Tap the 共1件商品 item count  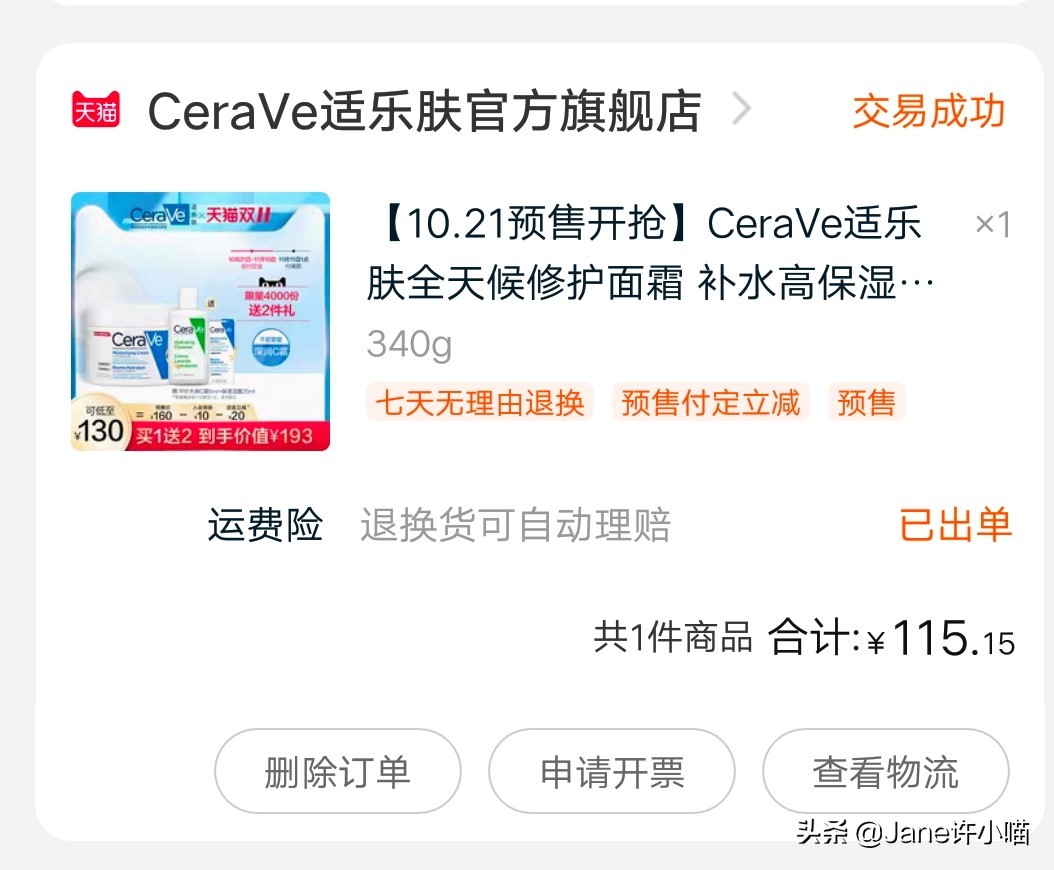tap(672, 637)
